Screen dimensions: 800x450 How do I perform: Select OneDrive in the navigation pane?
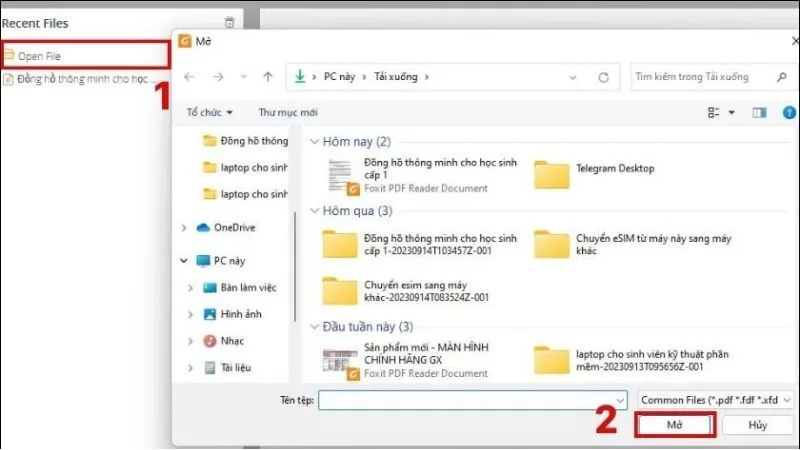(226, 228)
